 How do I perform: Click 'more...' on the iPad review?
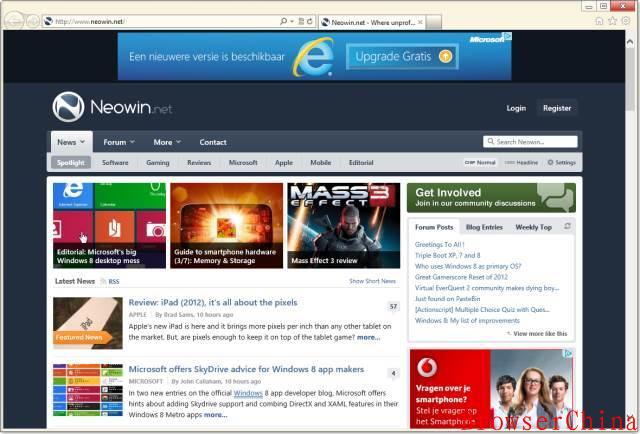point(369,337)
